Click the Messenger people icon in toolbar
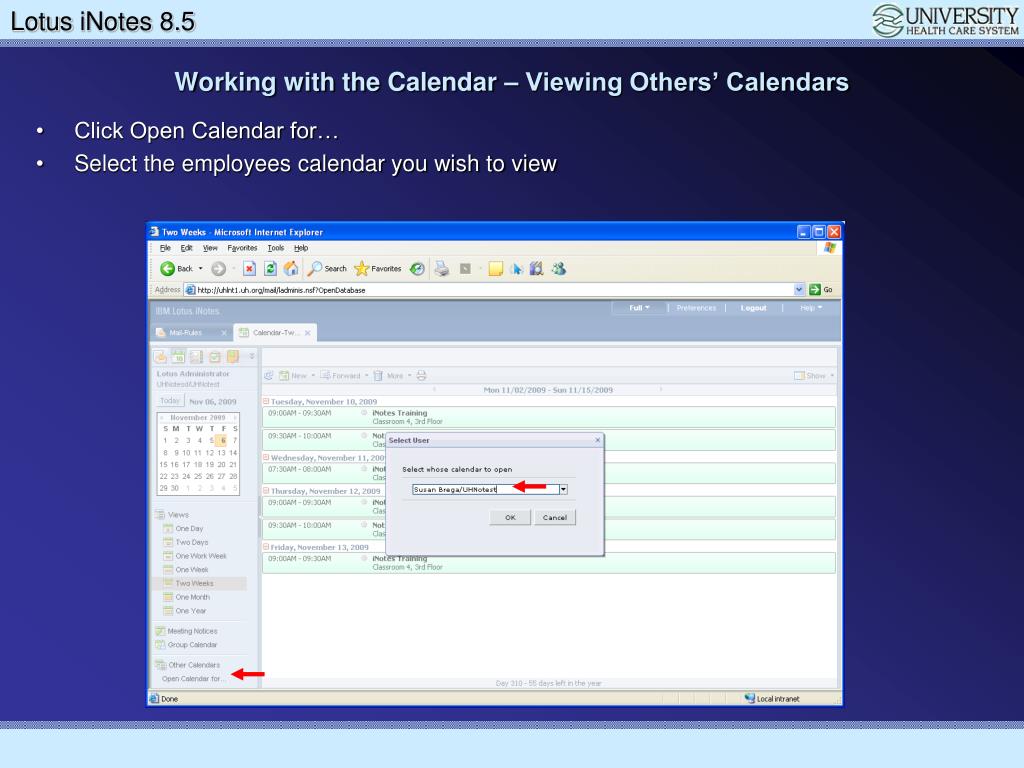The height and width of the screenshot is (768, 1024). click(558, 268)
